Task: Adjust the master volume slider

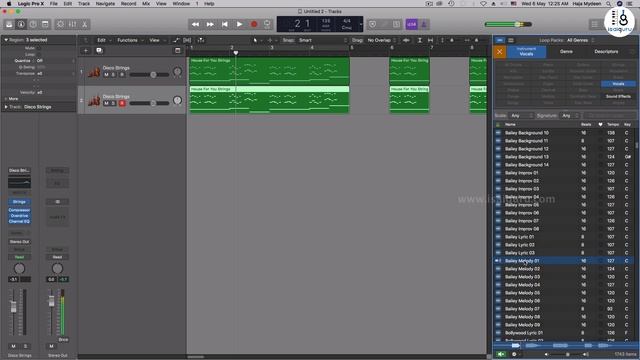Action: click(x=508, y=24)
